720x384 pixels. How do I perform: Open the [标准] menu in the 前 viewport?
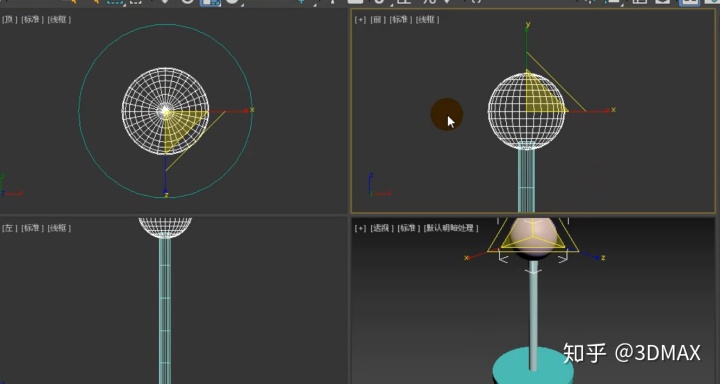tap(400, 20)
